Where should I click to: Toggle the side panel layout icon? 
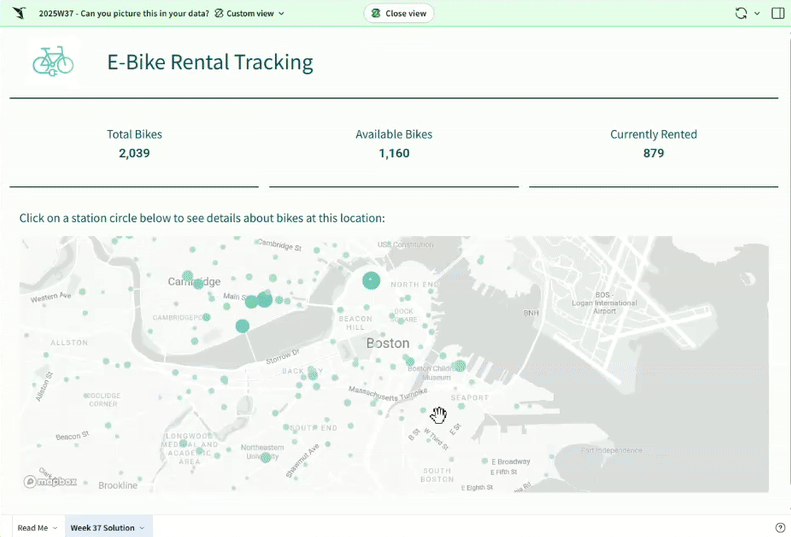(778, 13)
